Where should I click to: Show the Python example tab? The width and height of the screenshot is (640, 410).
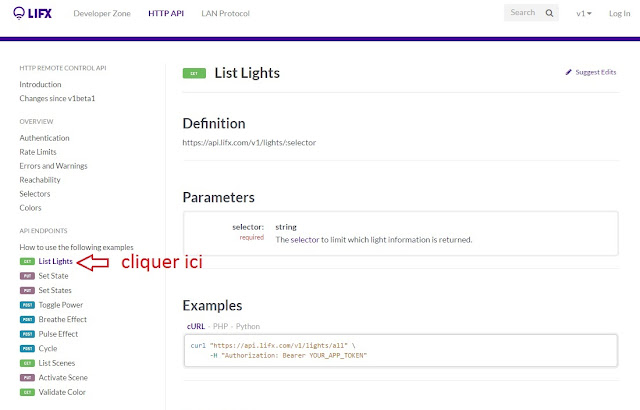tap(248, 326)
